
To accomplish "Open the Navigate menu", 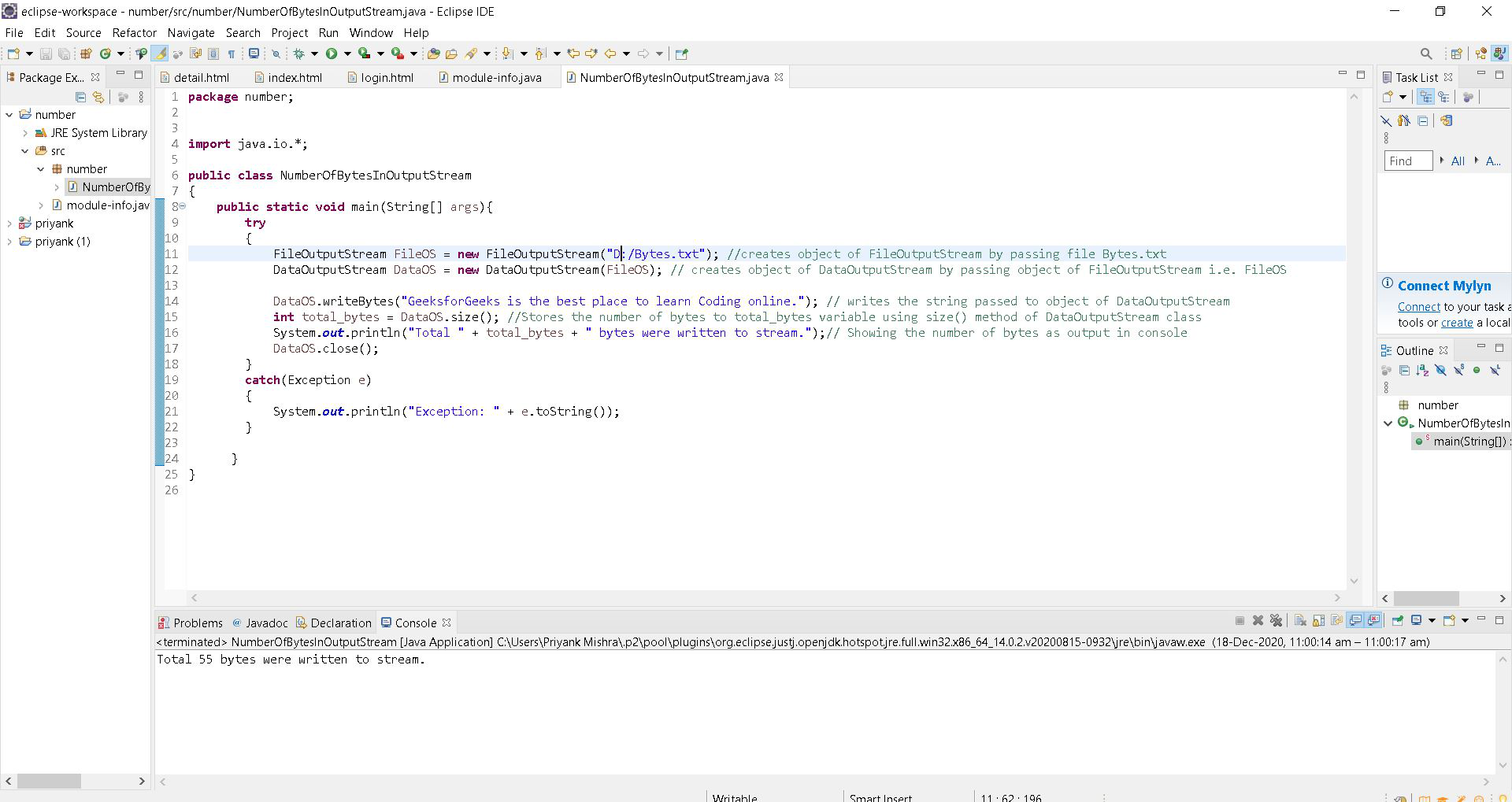I will pyautogui.click(x=191, y=32).
